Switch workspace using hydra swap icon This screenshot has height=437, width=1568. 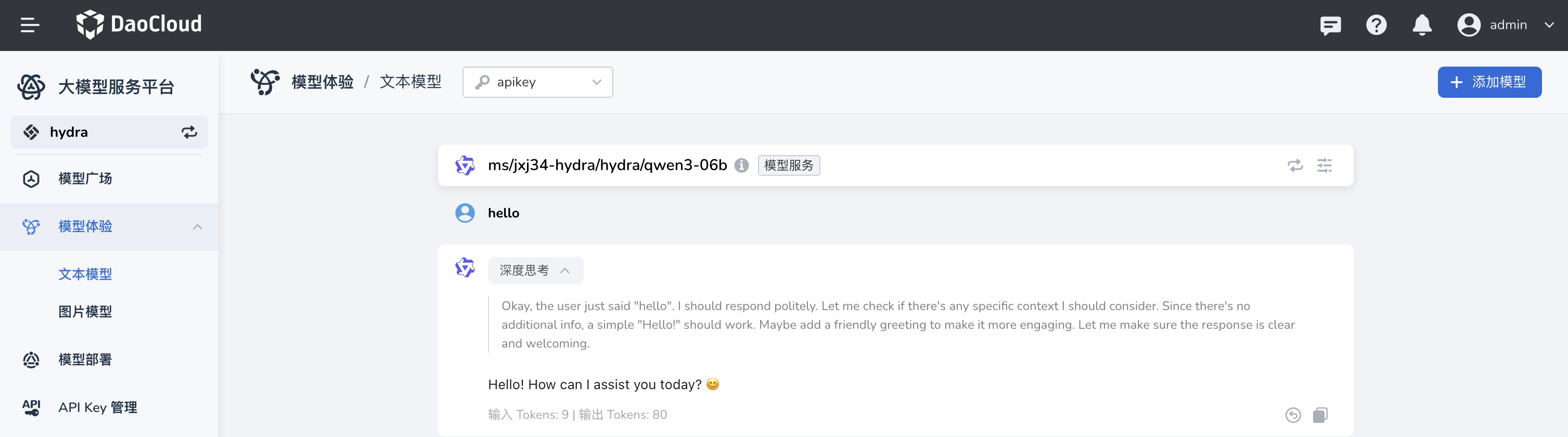click(x=189, y=132)
